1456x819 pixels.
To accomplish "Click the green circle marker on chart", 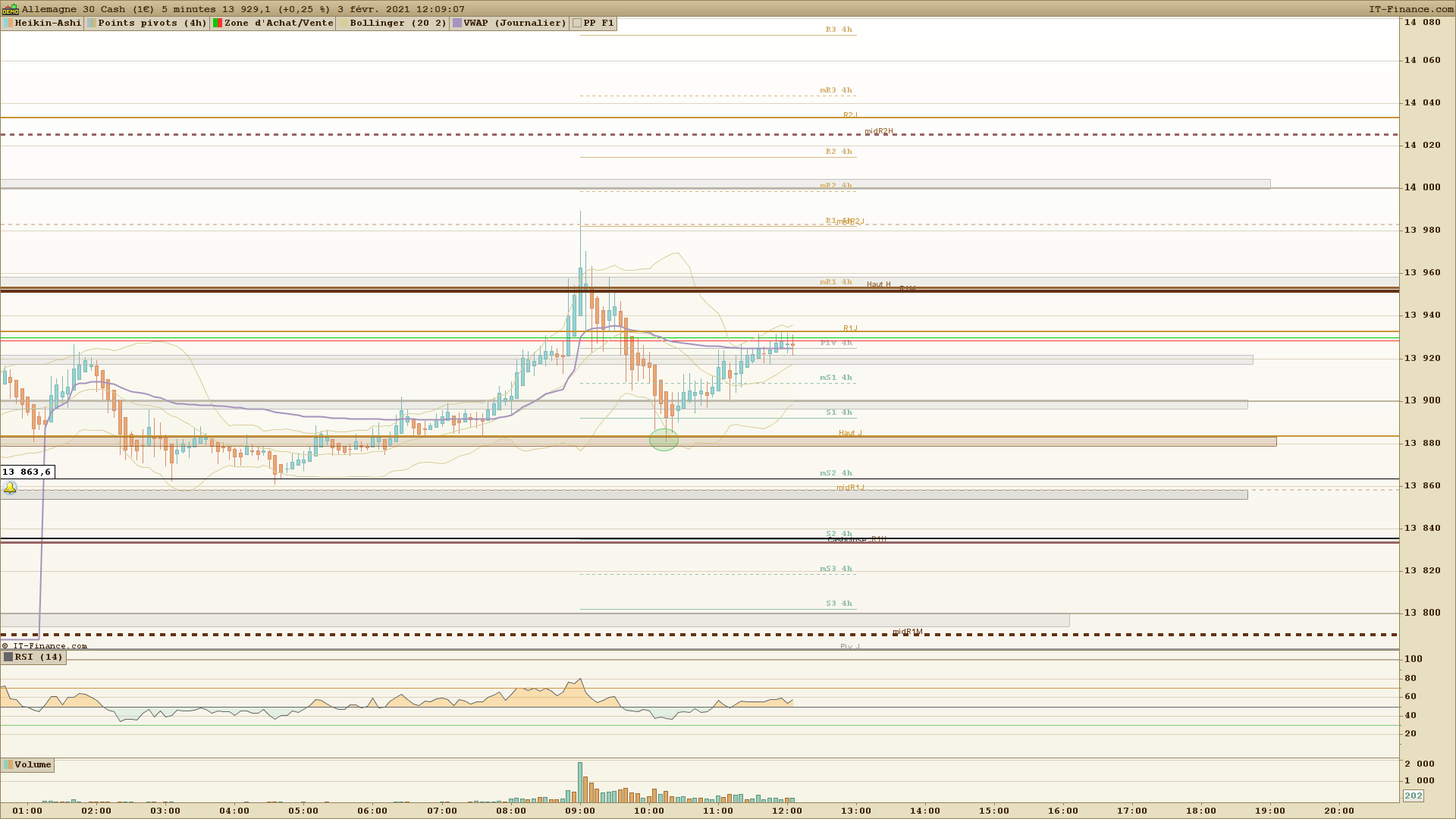I will [664, 440].
